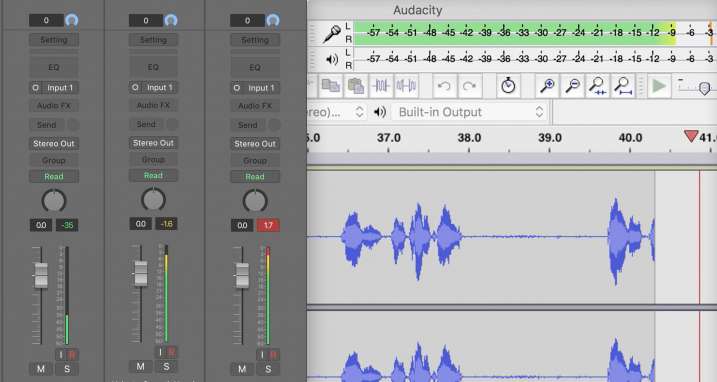Click the Audio FX slot on the -1.6 strip
The width and height of the screenshot is (717, 382).
(x=153, y=105)
